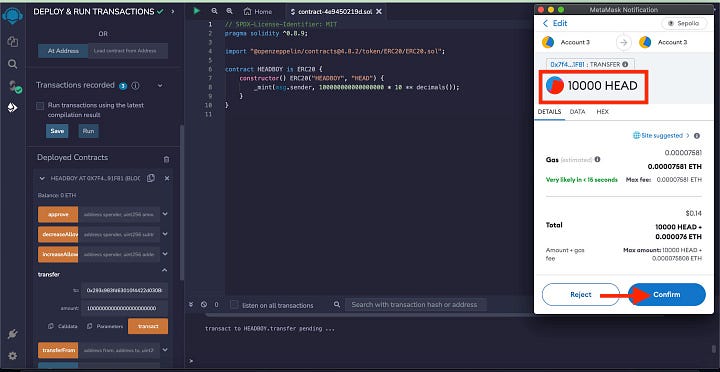The width and height of the screenshot is (720, 372).
Task: Confirm the MetaMask transaction
Action: point(667,294)
